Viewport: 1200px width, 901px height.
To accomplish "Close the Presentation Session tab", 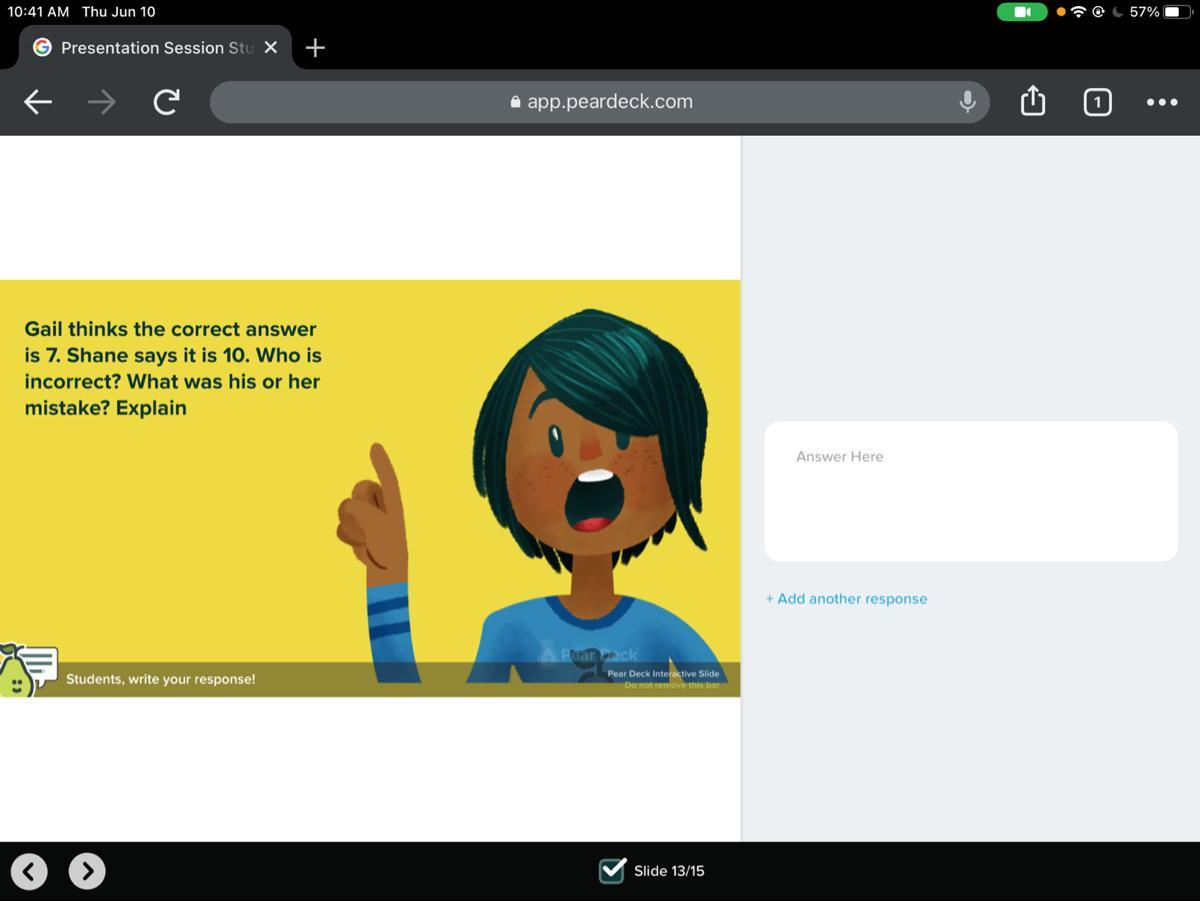I will click(x=271, y=47).
